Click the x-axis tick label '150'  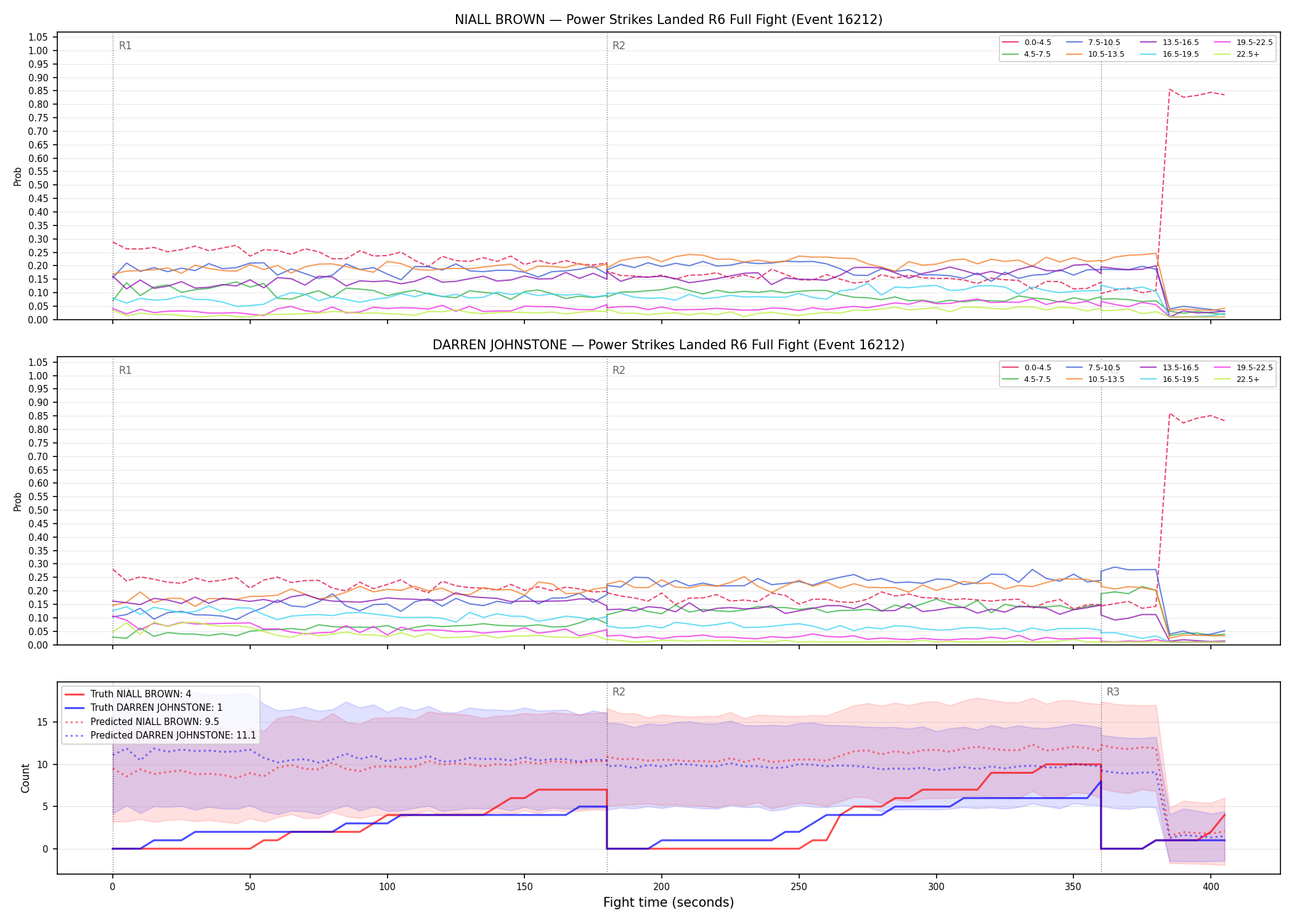tap(524, 887)
